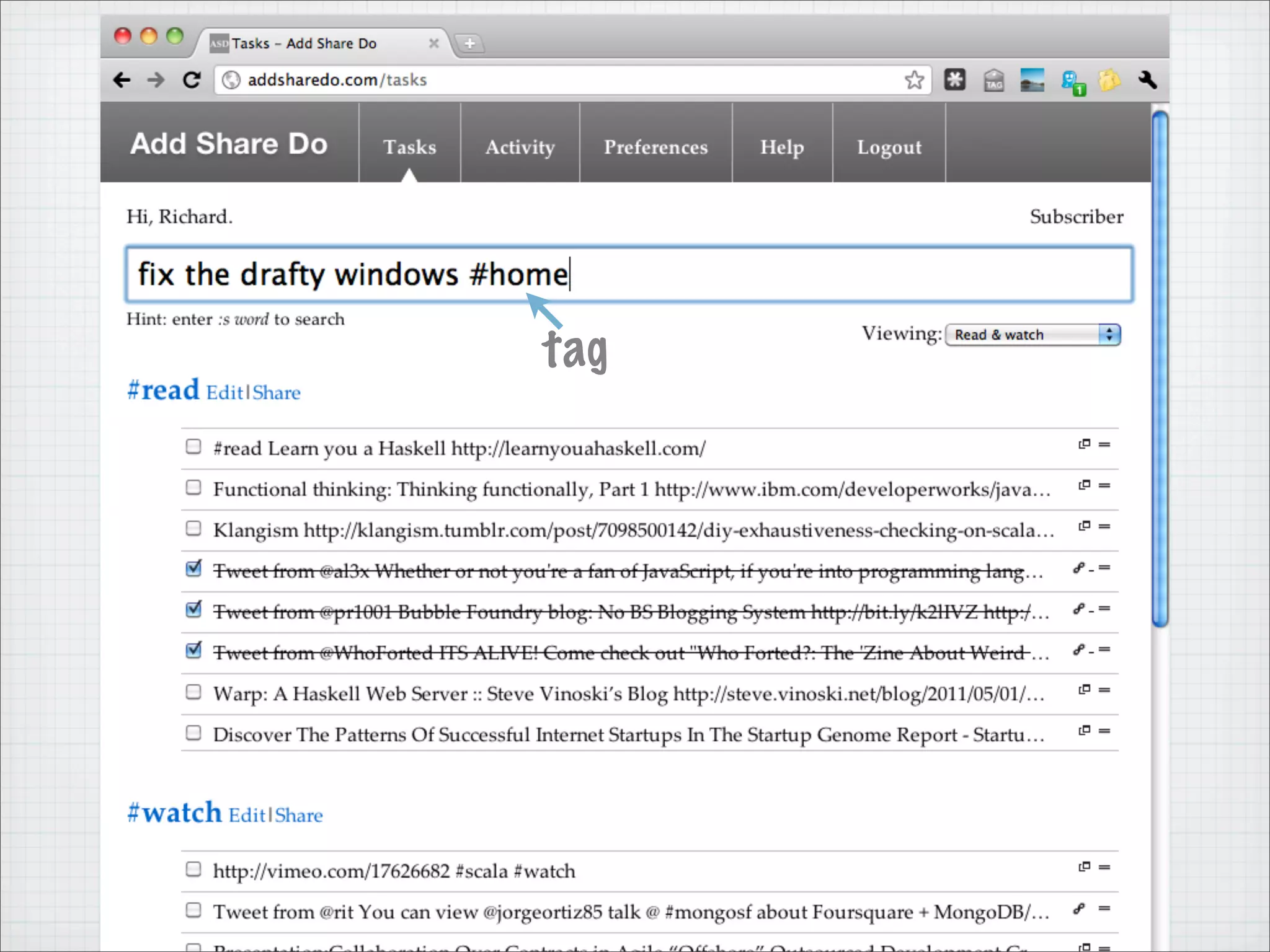1270x952 pixels.
Task: Uncheck the @pr1001 Bubble Foundry tweet task
Action: (x=193, y=610)
